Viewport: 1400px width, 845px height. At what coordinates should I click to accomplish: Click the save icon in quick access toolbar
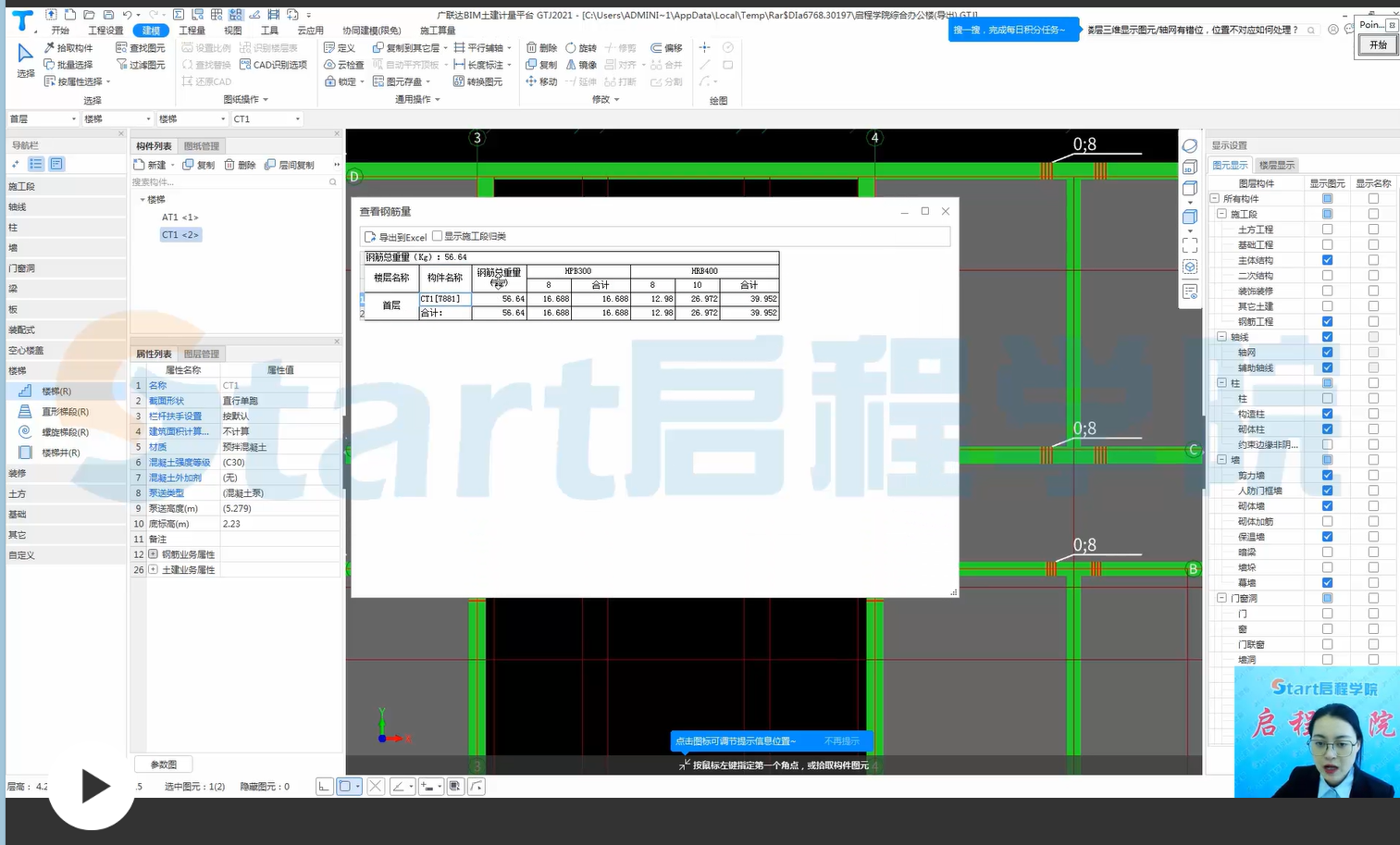point(108,15)
